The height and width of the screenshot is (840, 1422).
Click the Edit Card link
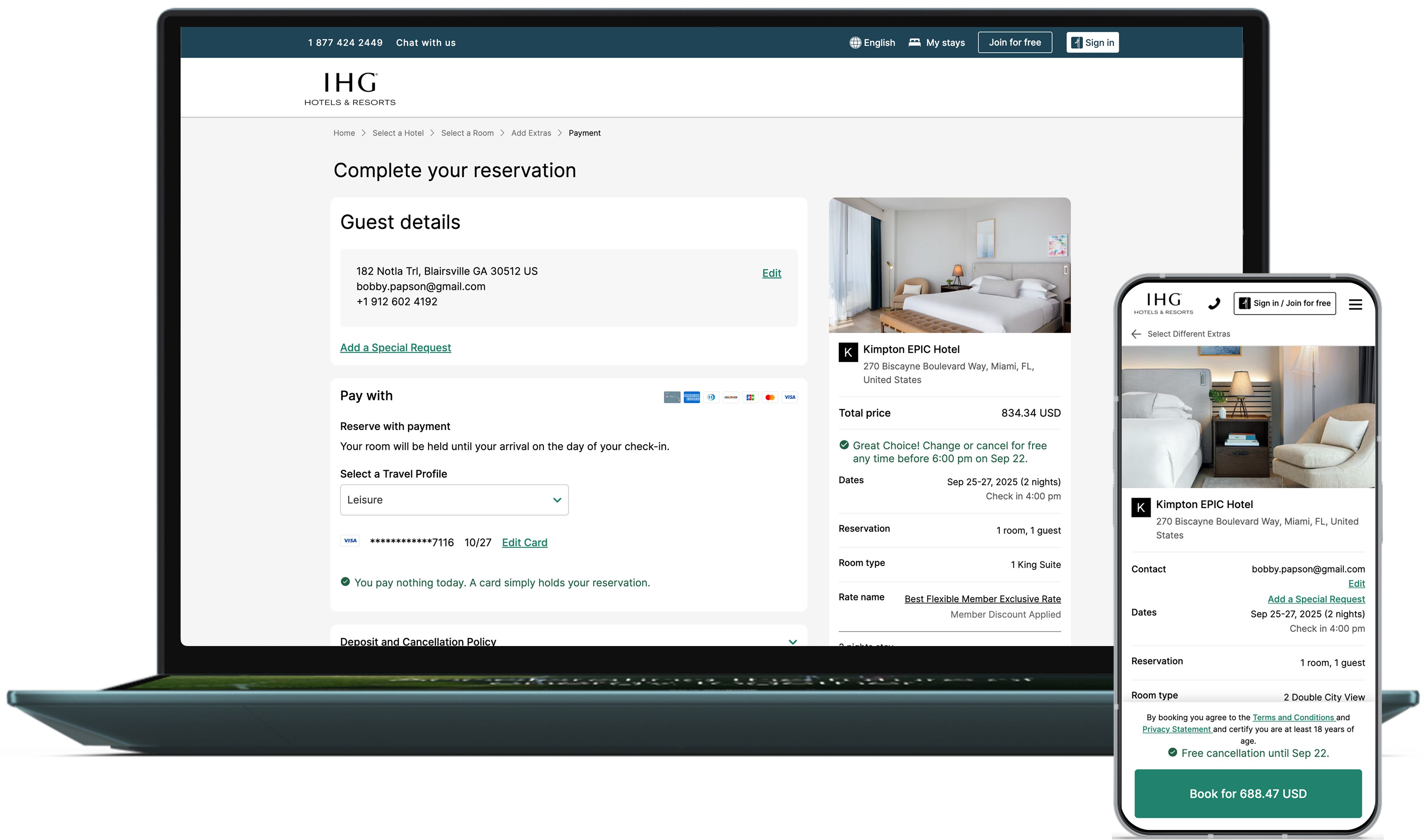524,542
